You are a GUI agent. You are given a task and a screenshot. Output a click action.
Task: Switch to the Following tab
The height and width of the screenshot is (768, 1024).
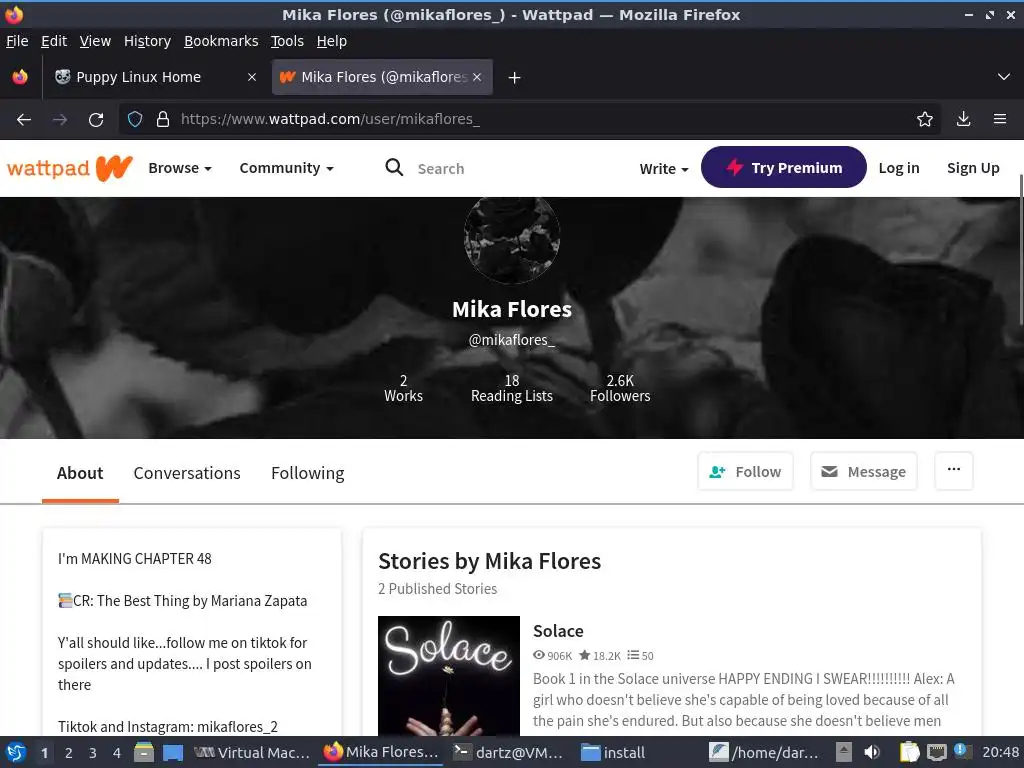pyautogui.click(x=308, y=473)
